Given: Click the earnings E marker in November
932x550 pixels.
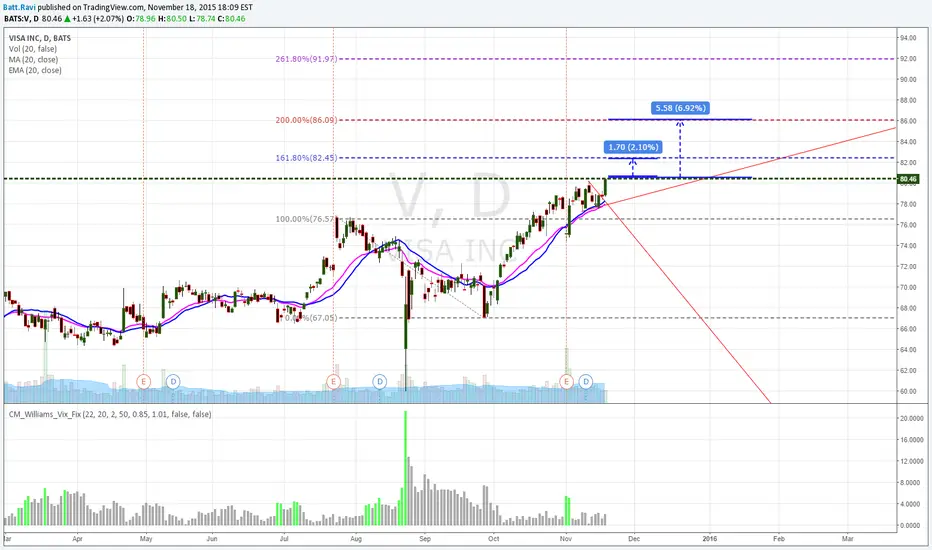Looking at the screenshot, I should click(x=566, y=381).
